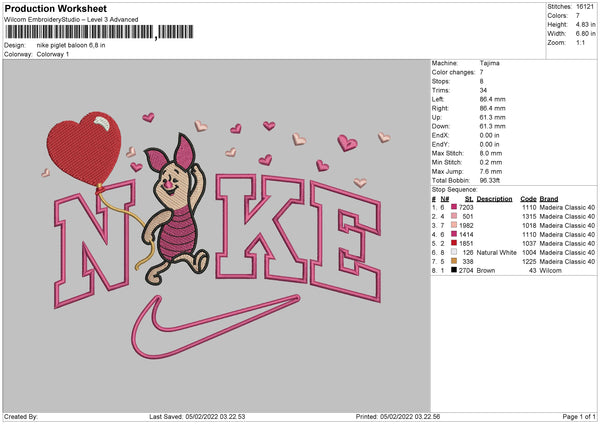Click thread code 1018
The height and width of the screenshot is (424, 600).
pos(529,225)
